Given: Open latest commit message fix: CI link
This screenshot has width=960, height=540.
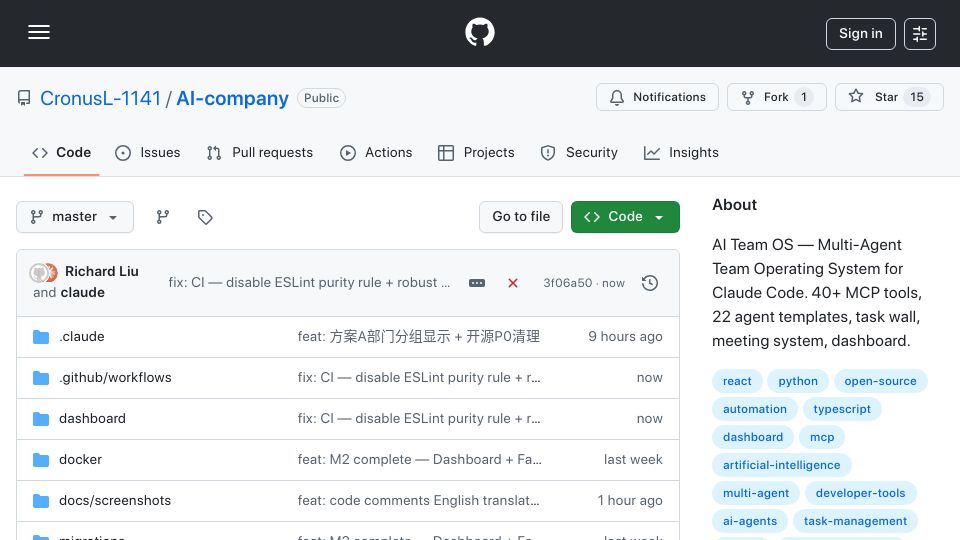Looking at the screenshot, I should coord(309,283).
